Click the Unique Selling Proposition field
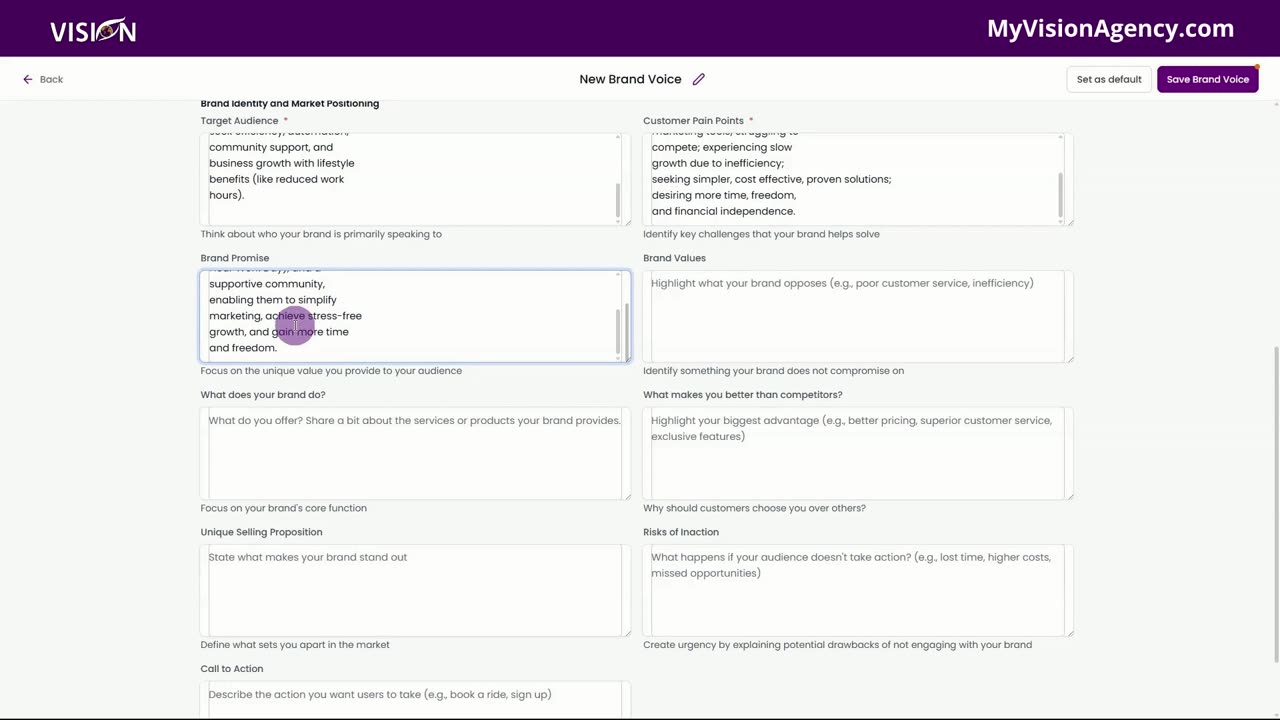 point(414,589)
